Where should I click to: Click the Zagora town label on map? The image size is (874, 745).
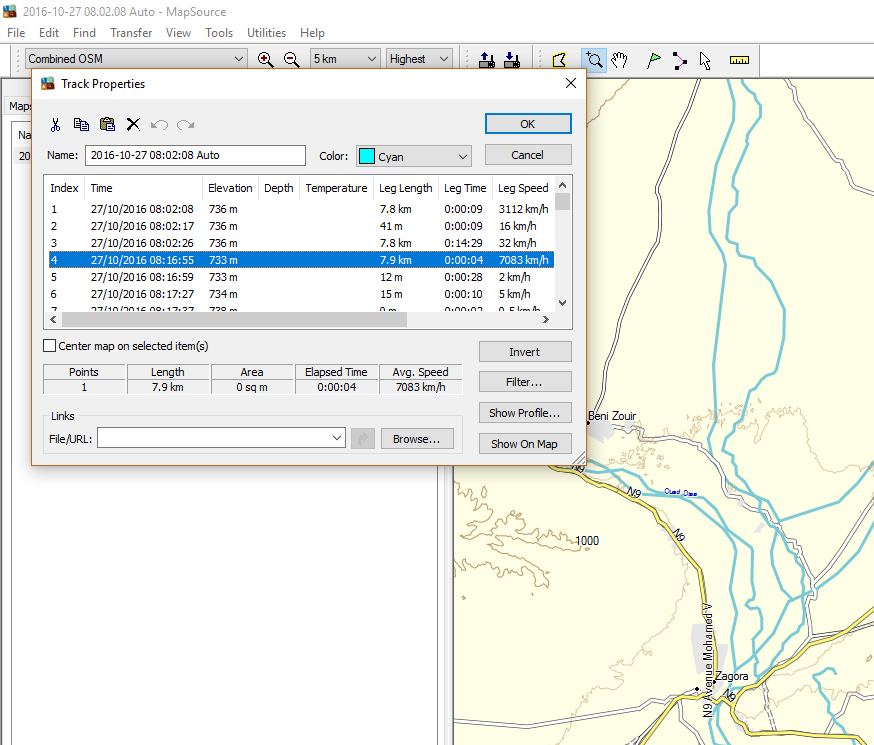(x=731, y=676)
